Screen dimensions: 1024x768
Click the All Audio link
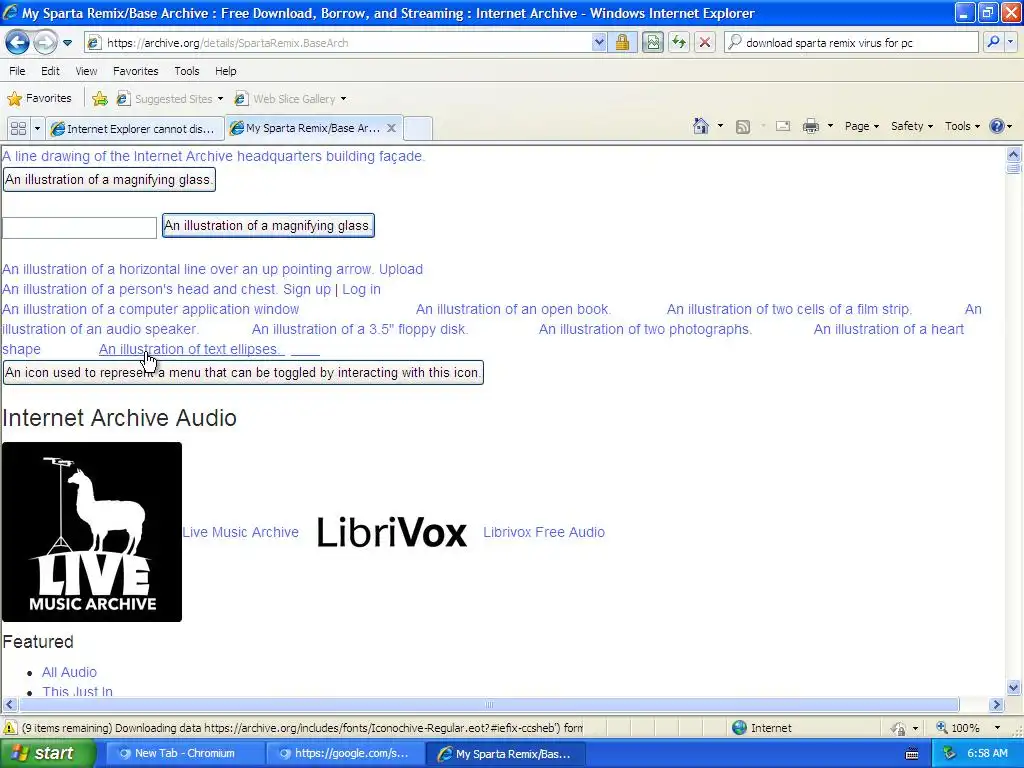pyautogui.click(x=69, y=672)
